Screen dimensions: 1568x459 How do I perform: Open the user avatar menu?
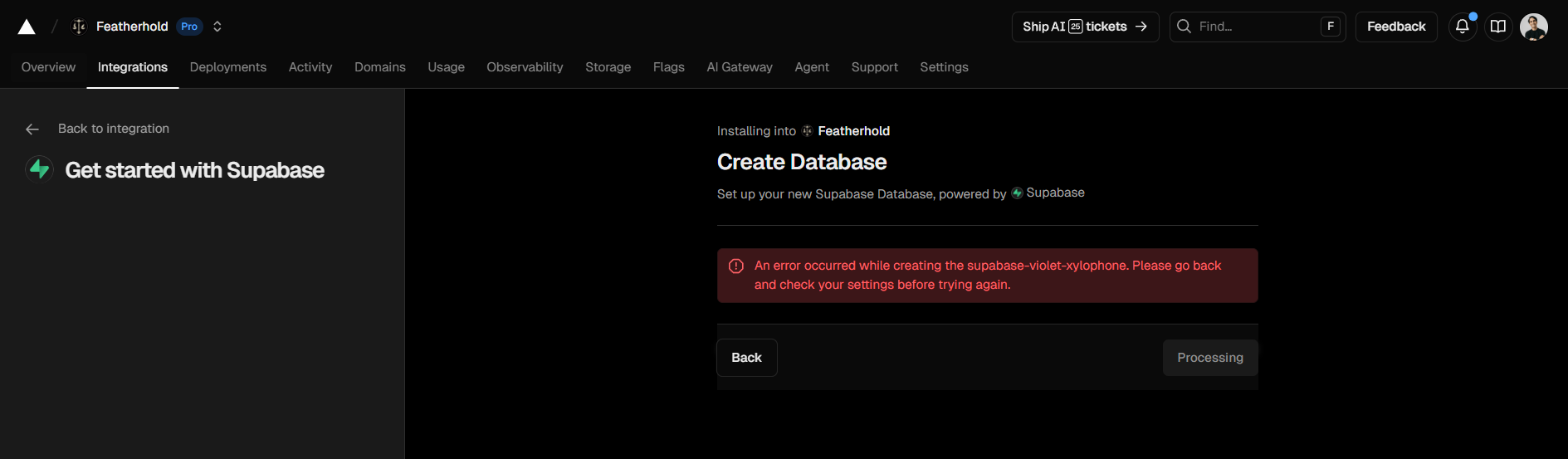point(1534,27)
